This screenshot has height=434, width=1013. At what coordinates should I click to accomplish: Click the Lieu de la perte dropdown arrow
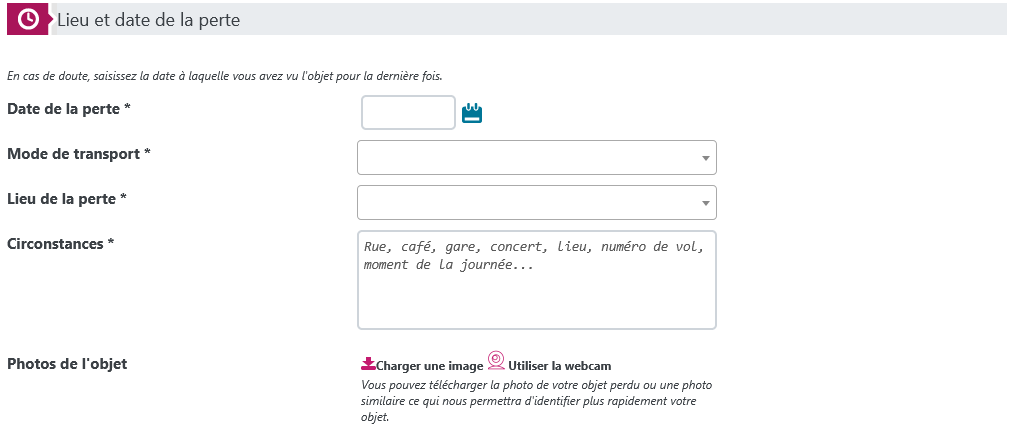coord(705,203)
